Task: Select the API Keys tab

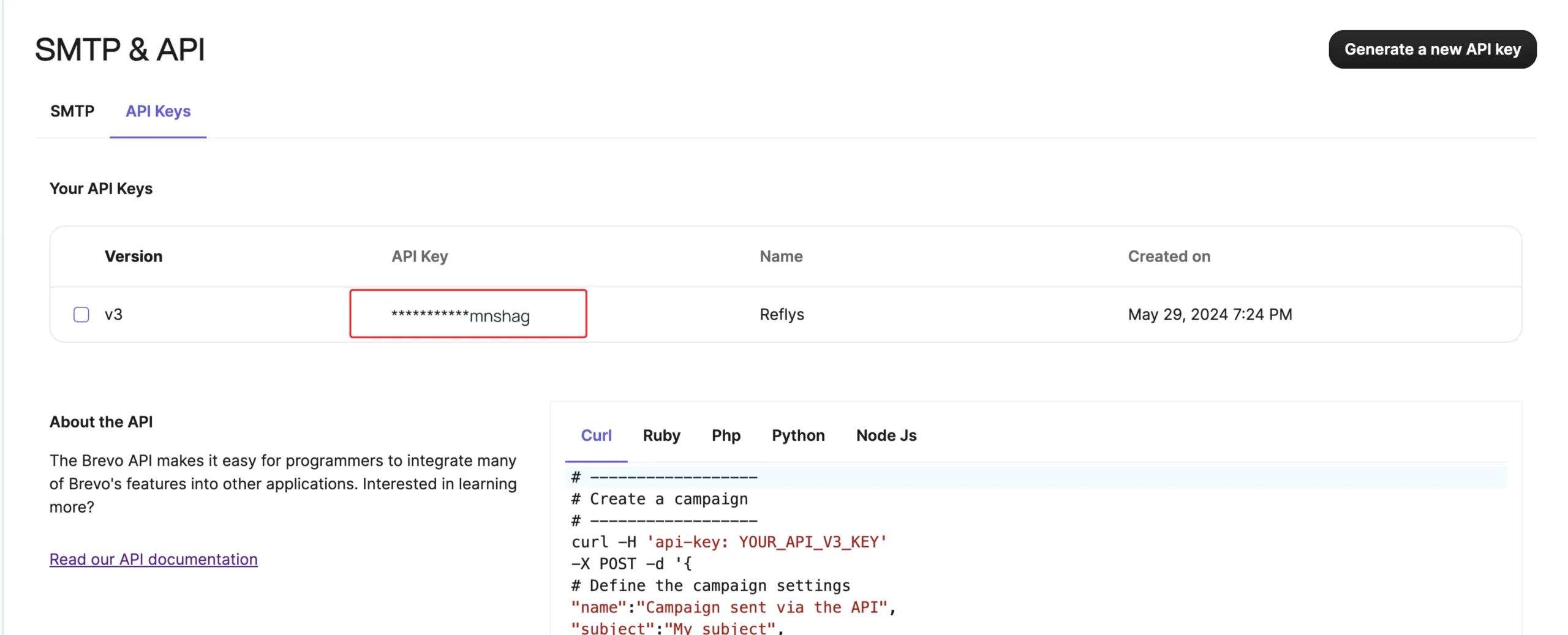Action: (x=158, y=111)
